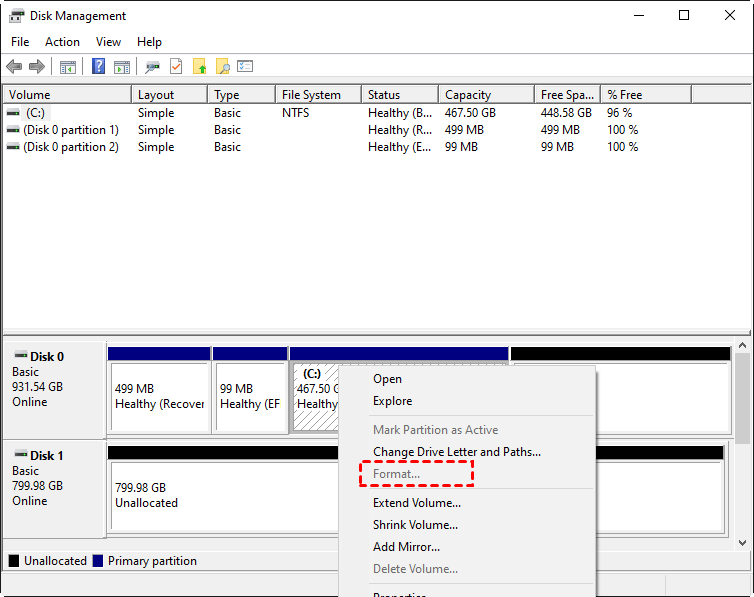Sort by the File System column header
This screenshot has height=597, width=754.
[x=319, y=95]
